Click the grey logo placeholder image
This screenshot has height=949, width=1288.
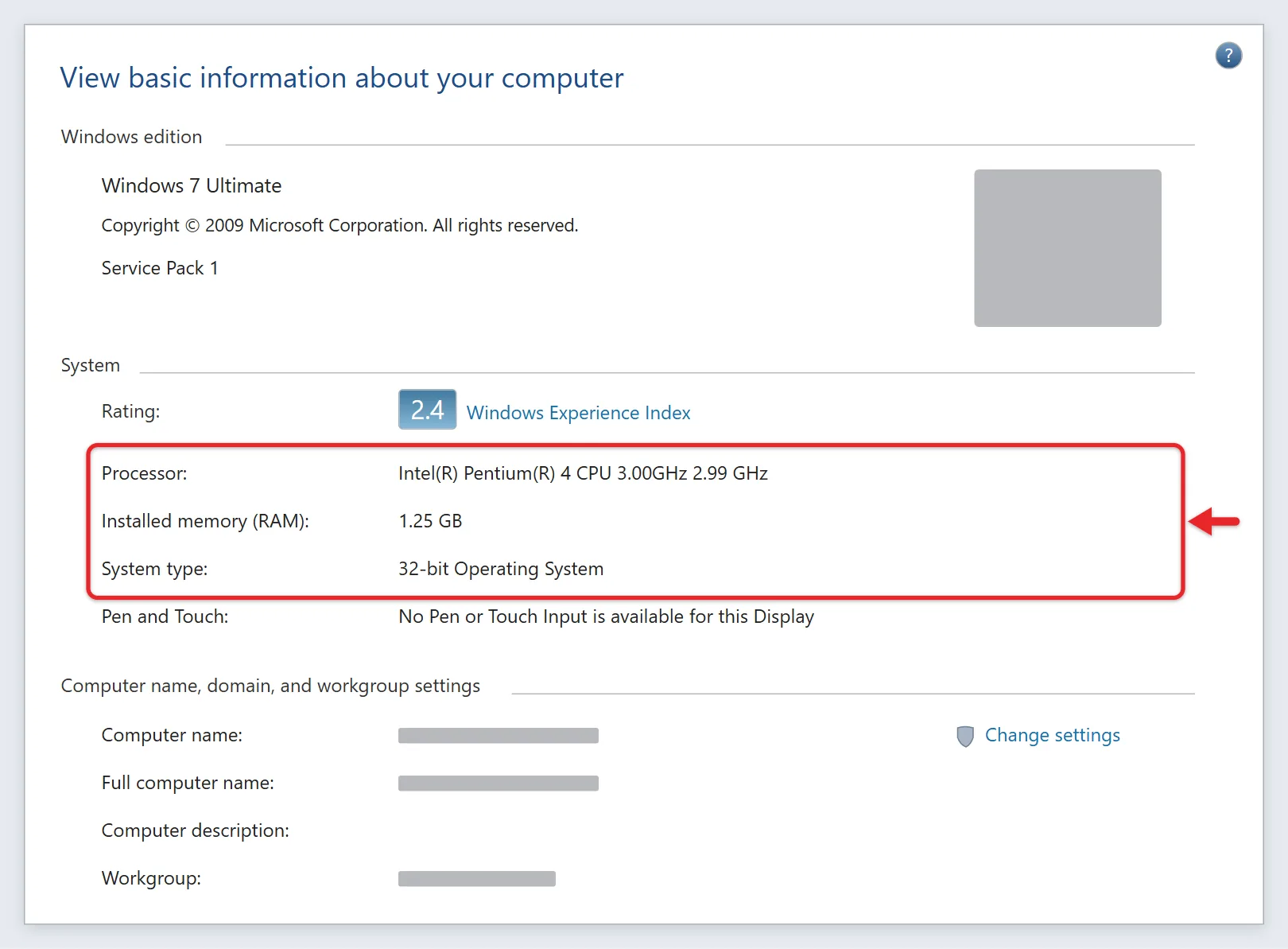click(1068, 248)
